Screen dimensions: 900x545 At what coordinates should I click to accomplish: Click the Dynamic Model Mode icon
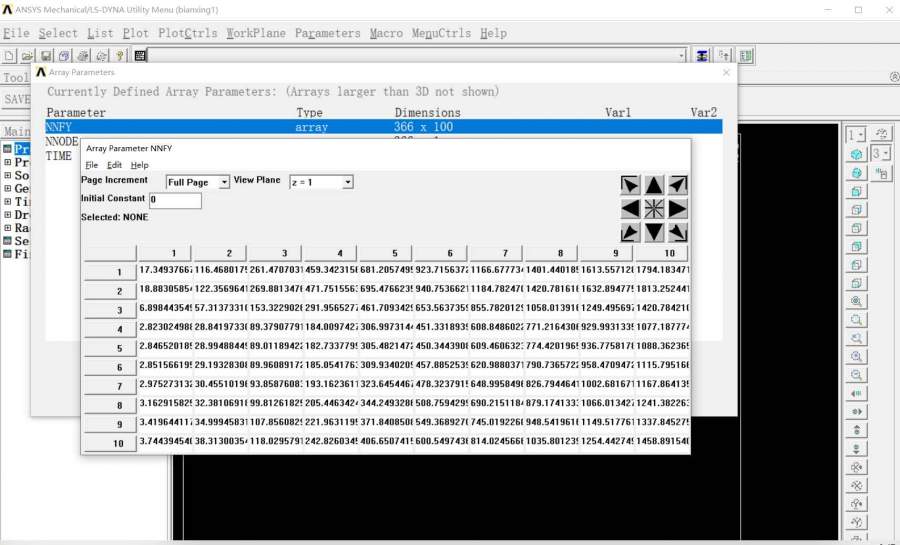(x=881, y=173)
